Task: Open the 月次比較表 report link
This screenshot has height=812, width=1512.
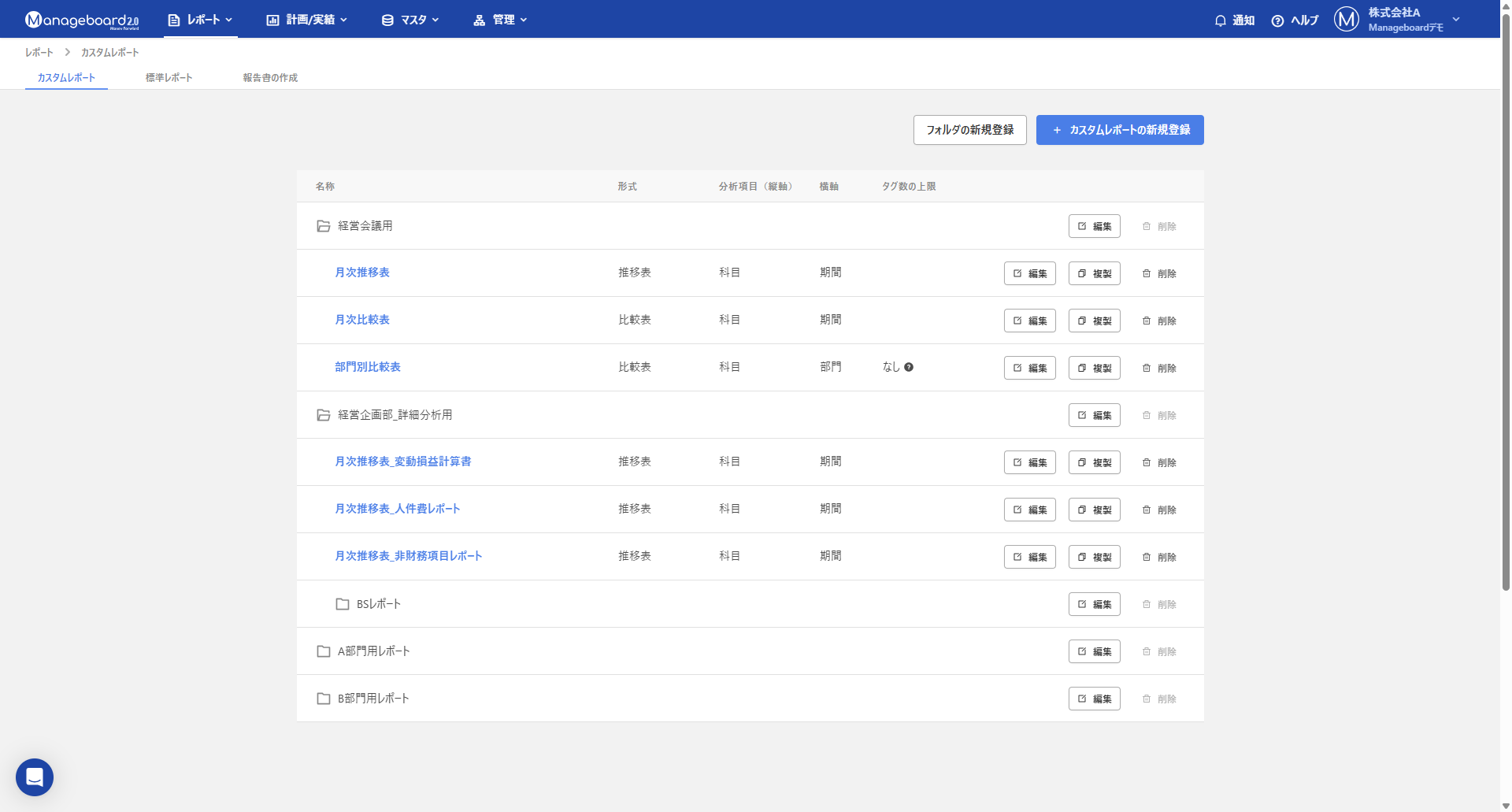Action: [x=362, y=320]
